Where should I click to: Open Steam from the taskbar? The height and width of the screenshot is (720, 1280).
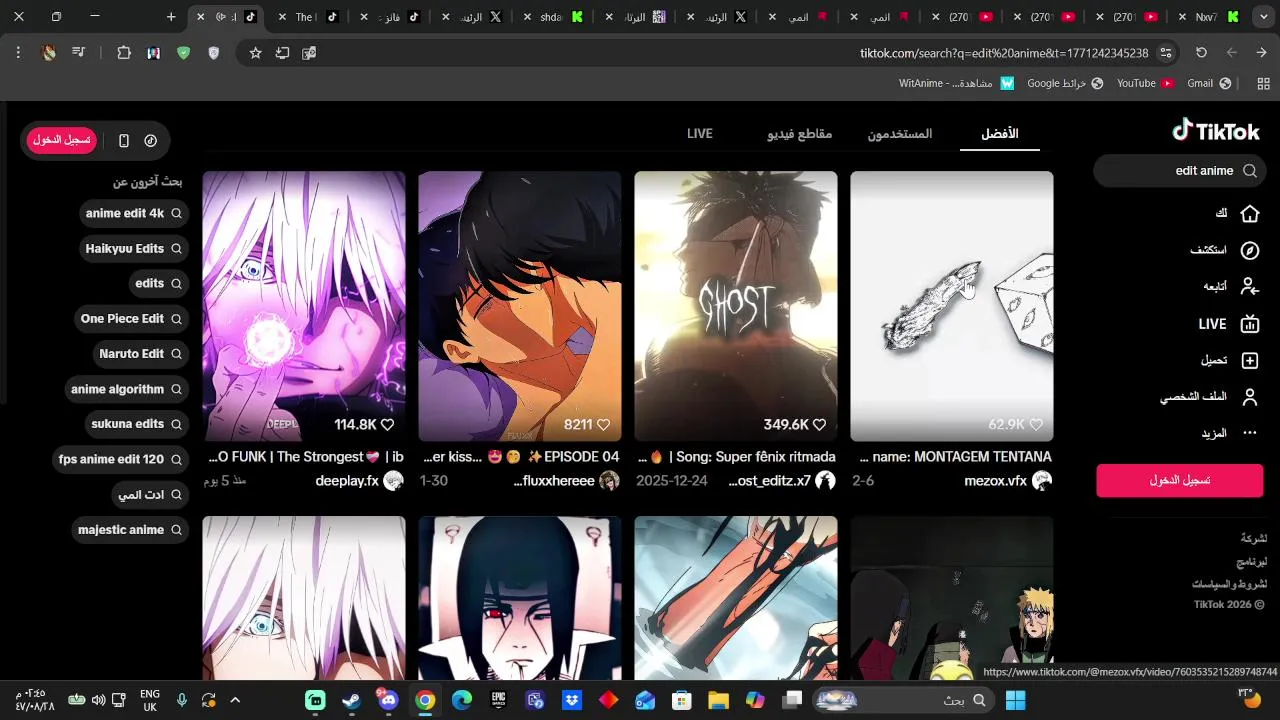pos(352,700)
